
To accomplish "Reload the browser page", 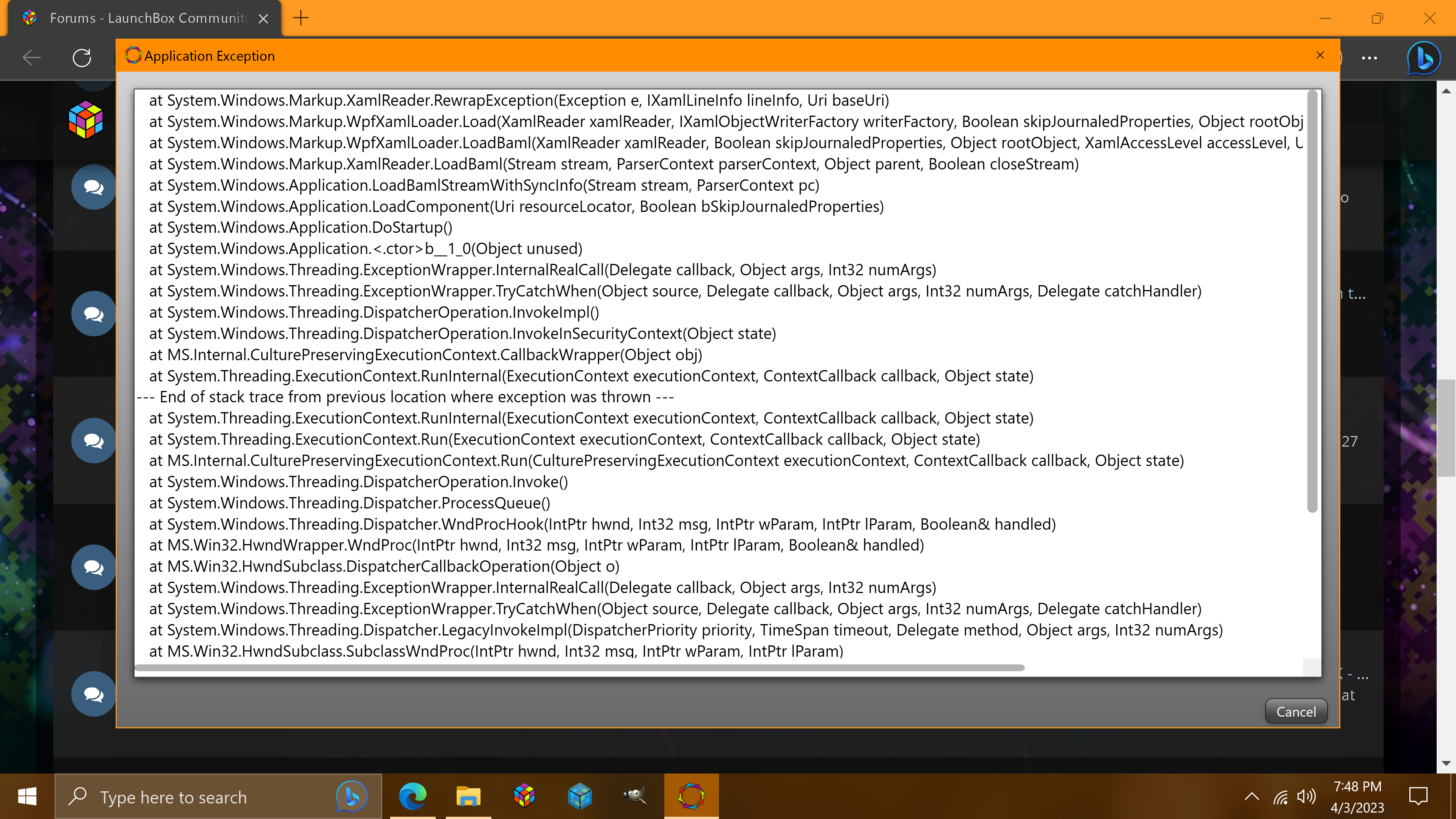I will (82, 57).
